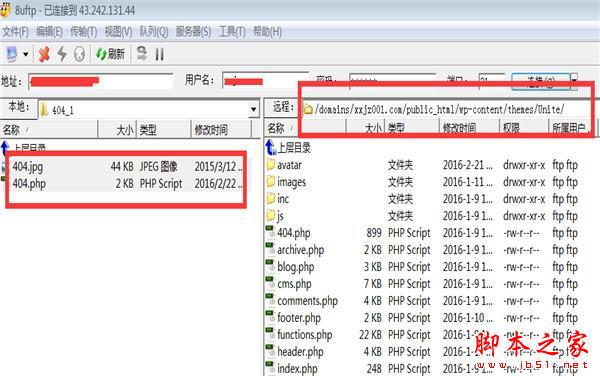Click the footer.php file icon
The width and height of the screenshot is (600, 376).
271,316
